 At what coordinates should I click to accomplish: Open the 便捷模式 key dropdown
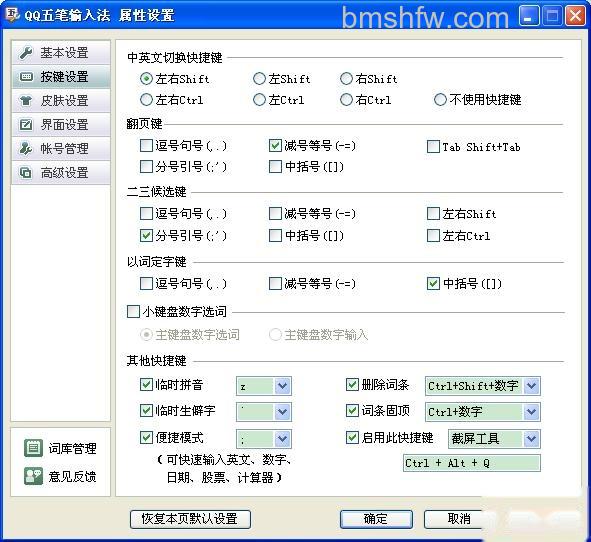point(283,439)
